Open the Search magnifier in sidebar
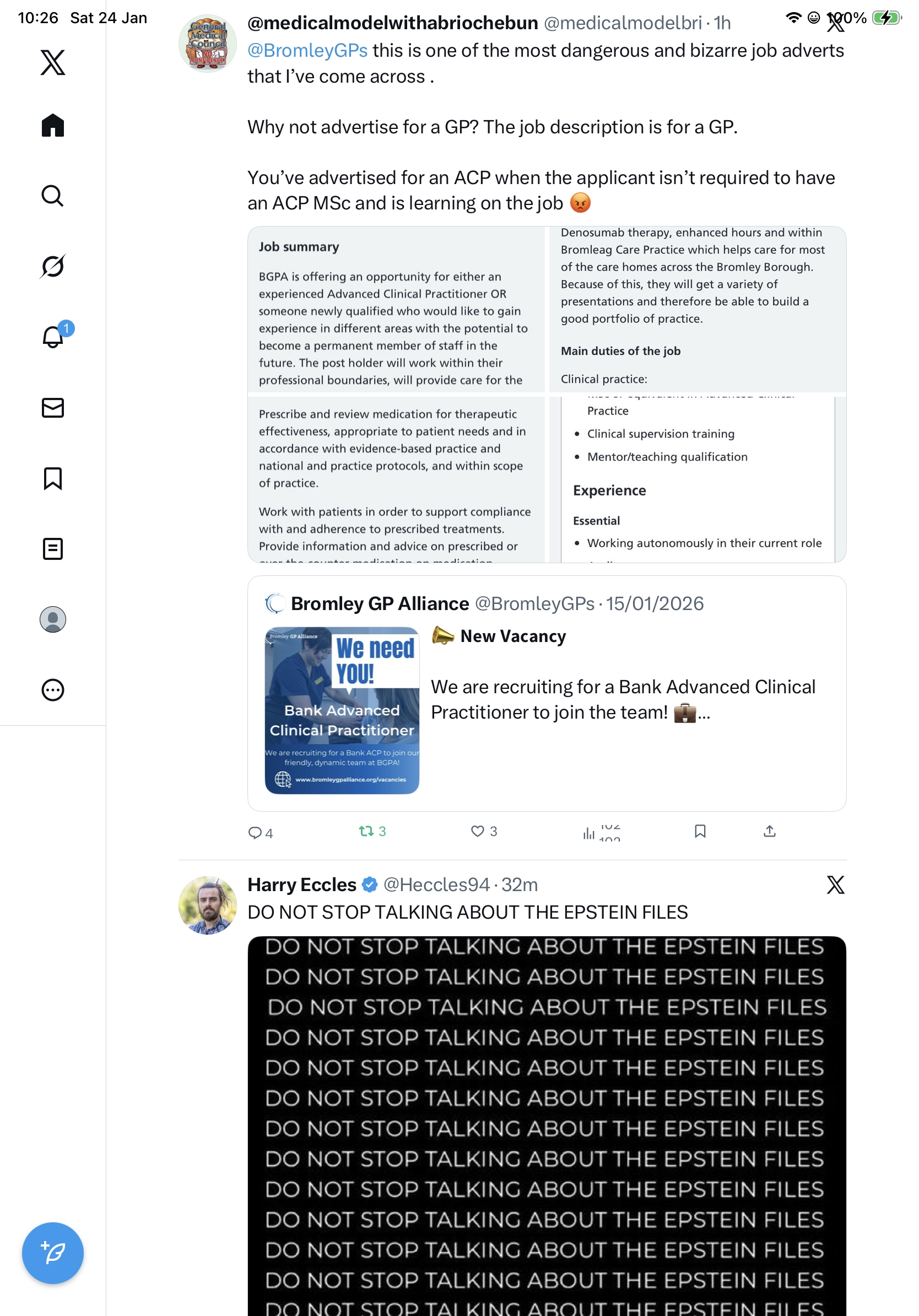Viewport: 919px width, 1316px height. (53, 196)
